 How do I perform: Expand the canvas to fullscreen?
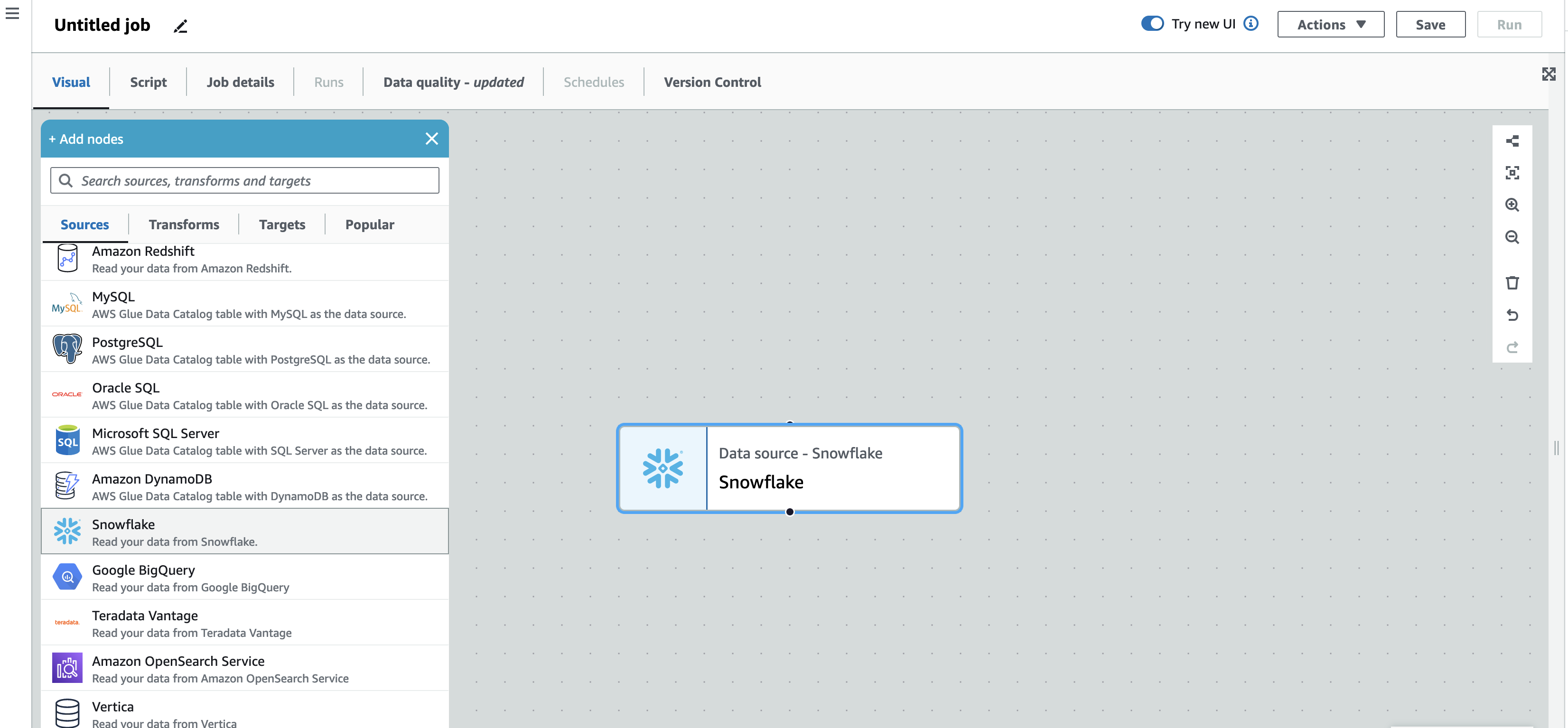pyautogui.click(x=1549, y=74)
